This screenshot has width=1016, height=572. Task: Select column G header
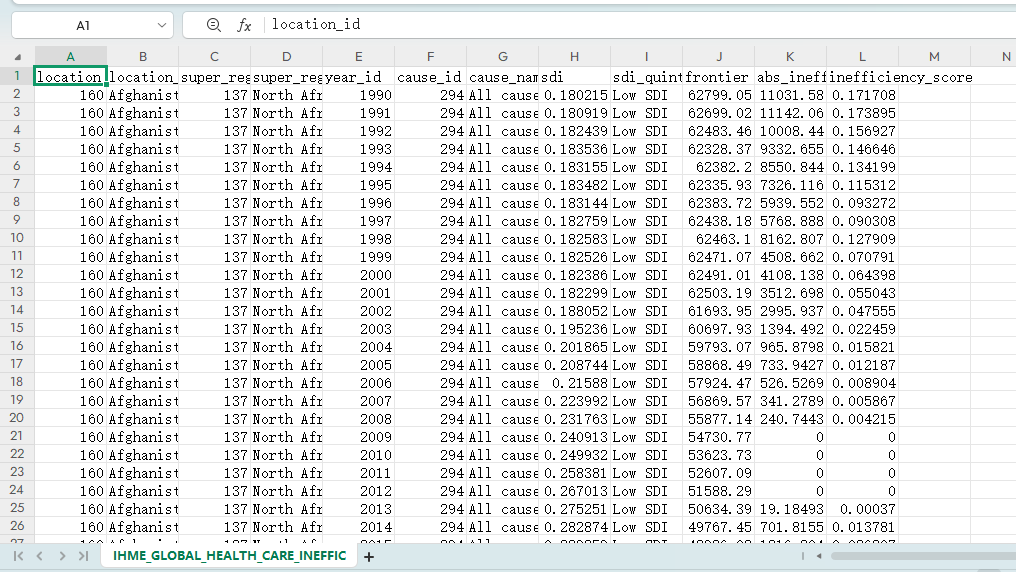[502, 57]
